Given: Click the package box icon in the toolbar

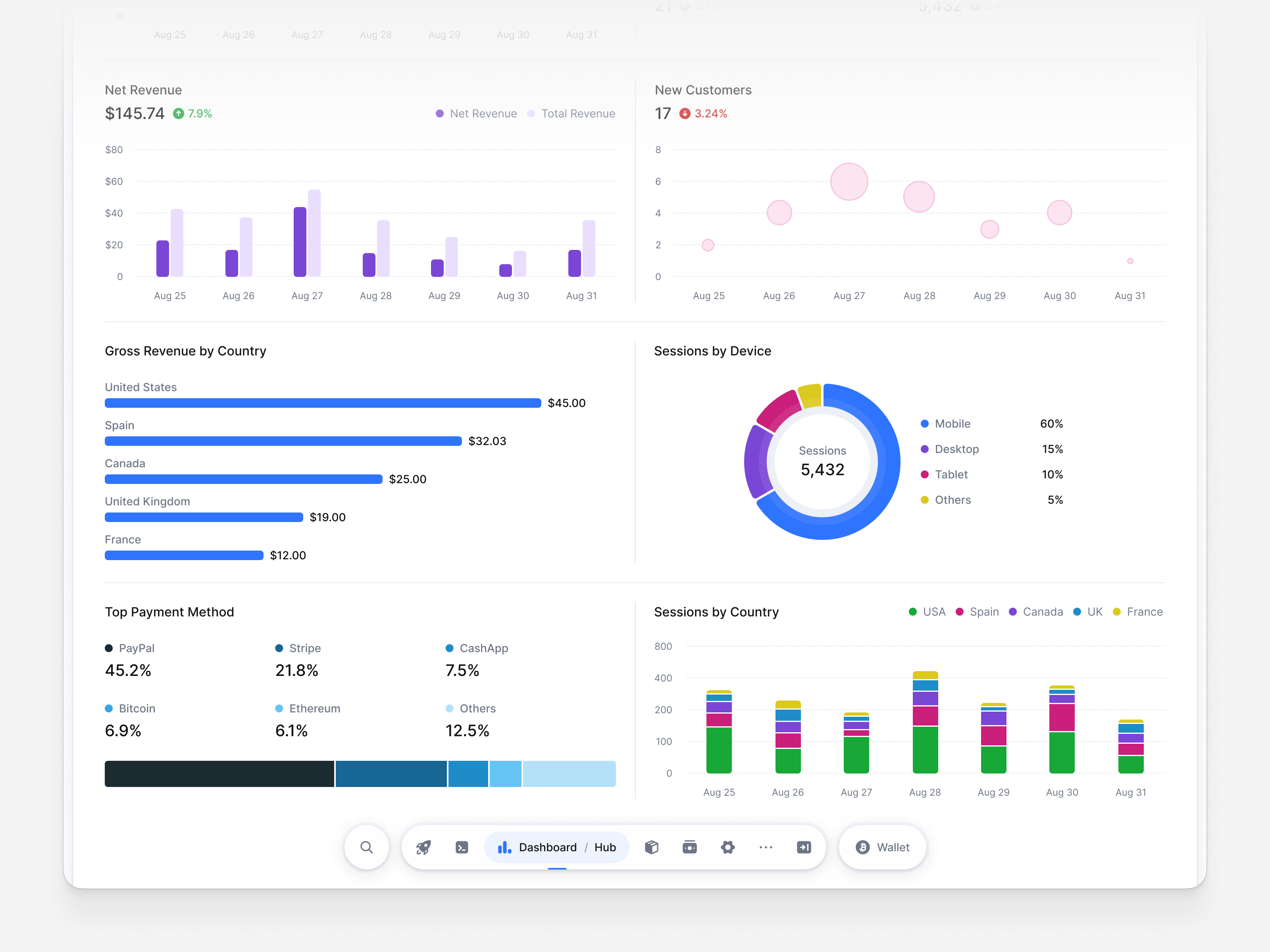Looking at the screenshot, I should point(652,847).
